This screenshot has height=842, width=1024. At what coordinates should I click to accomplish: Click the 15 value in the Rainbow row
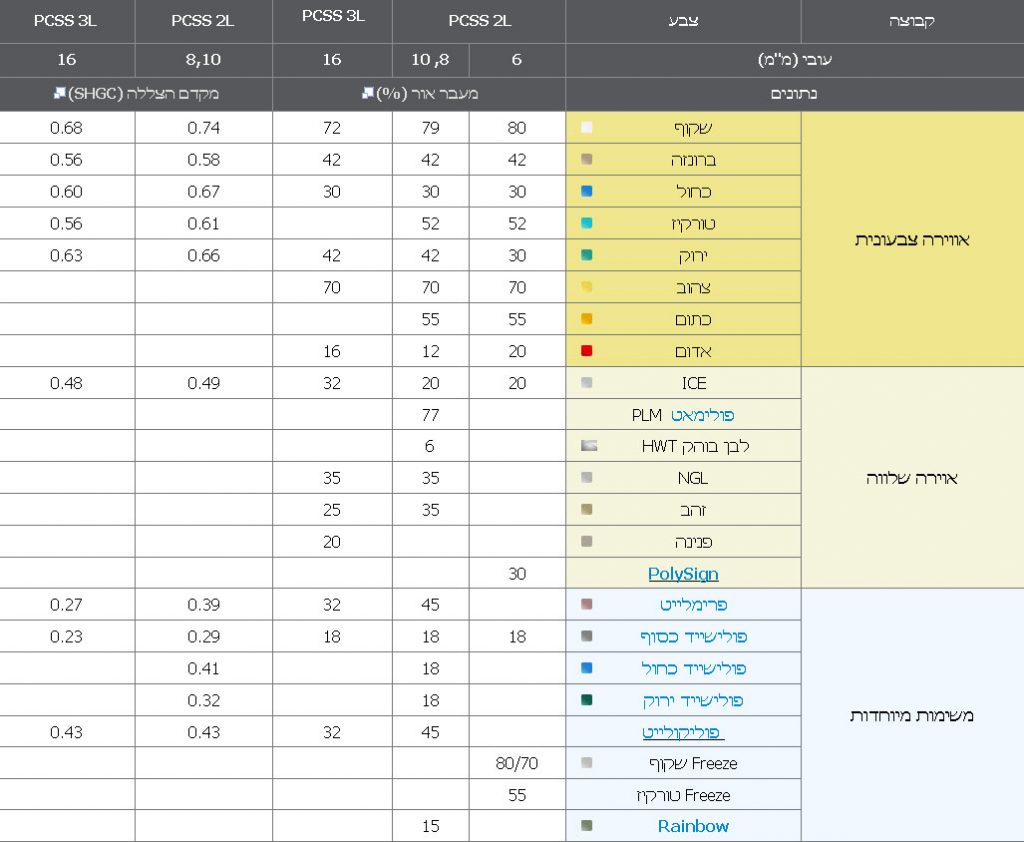pyautogui.click(x=430, y=826)
